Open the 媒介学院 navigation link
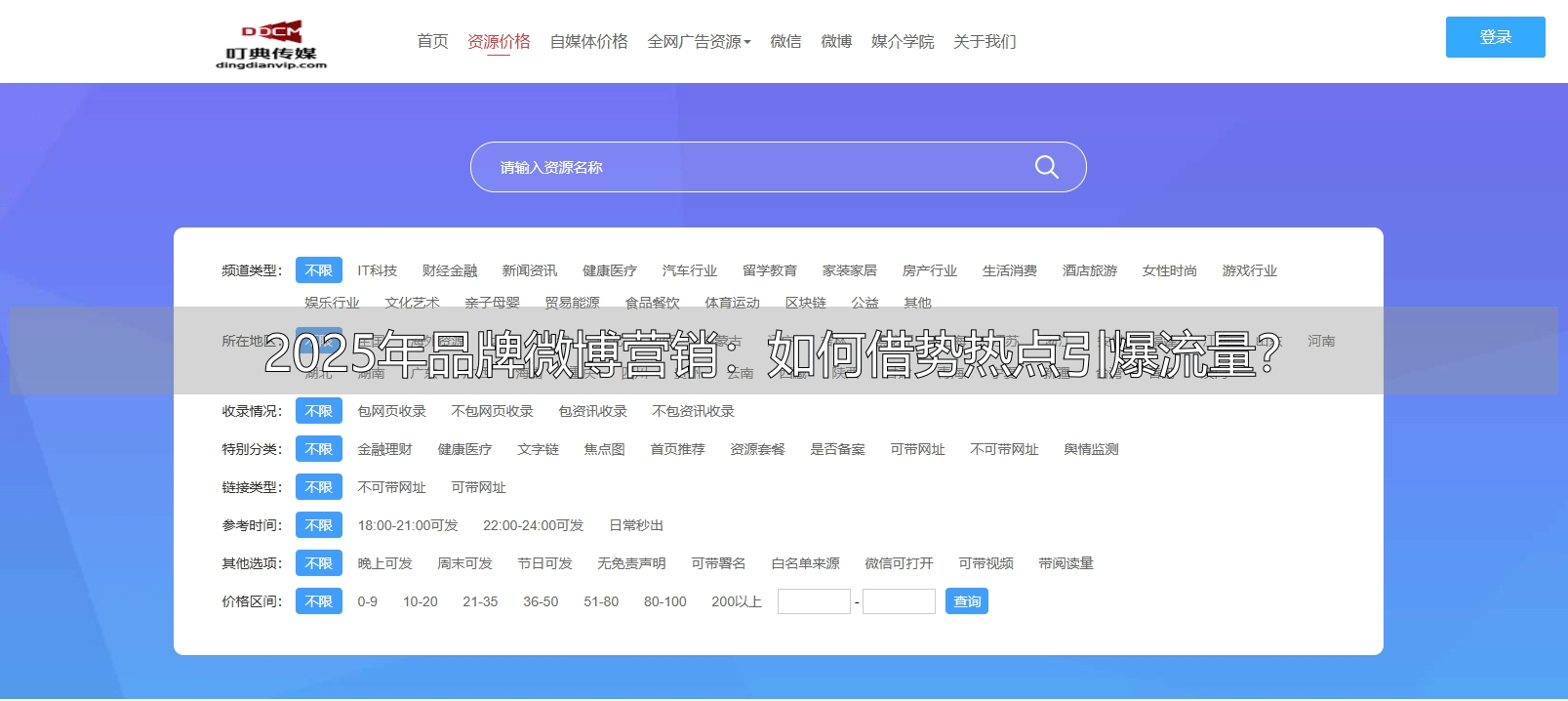This screenshot has height=701, width=1568. (x=903, y=41)
